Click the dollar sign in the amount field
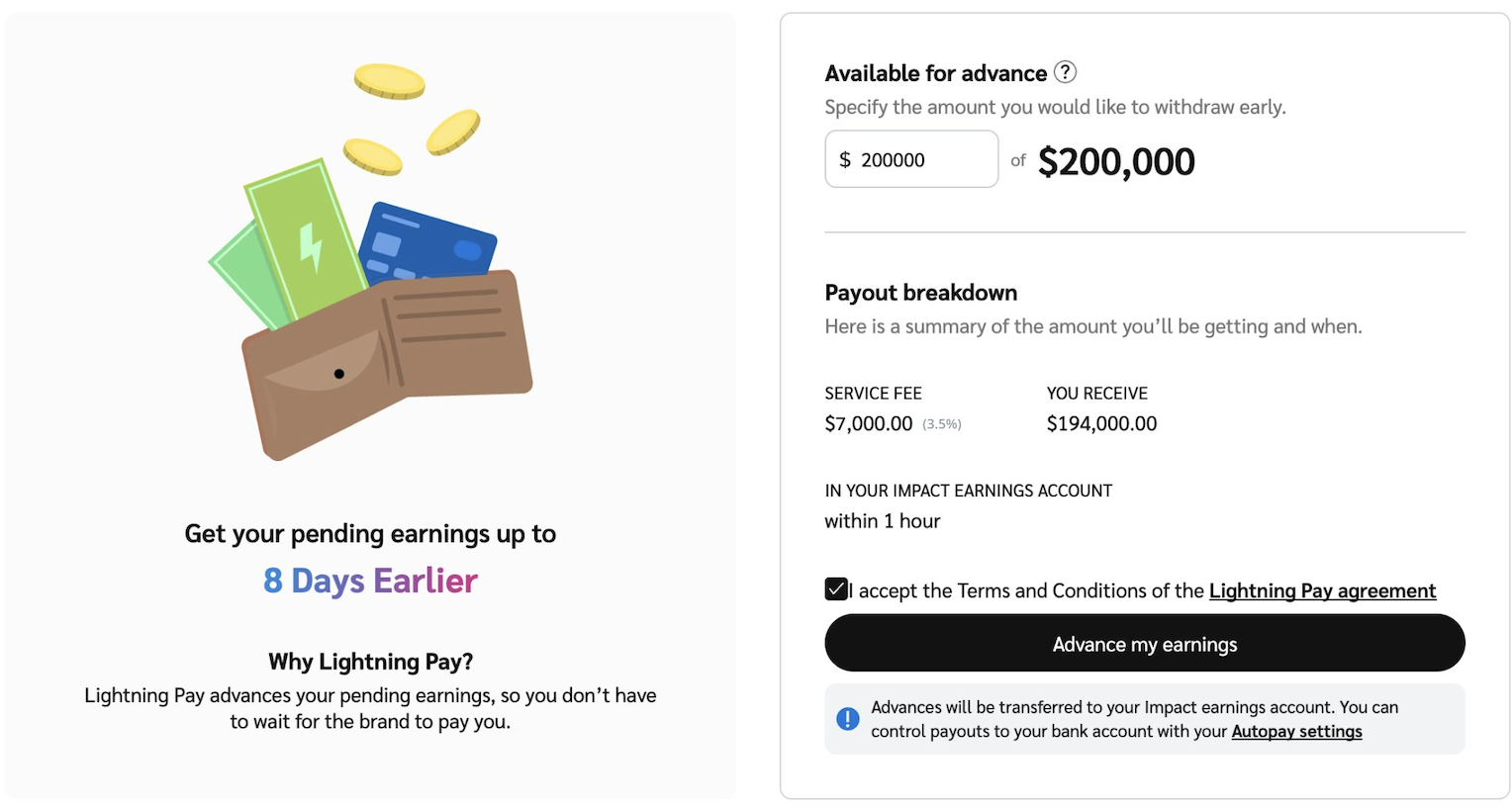1512x809 pixels. click(845, 160)
